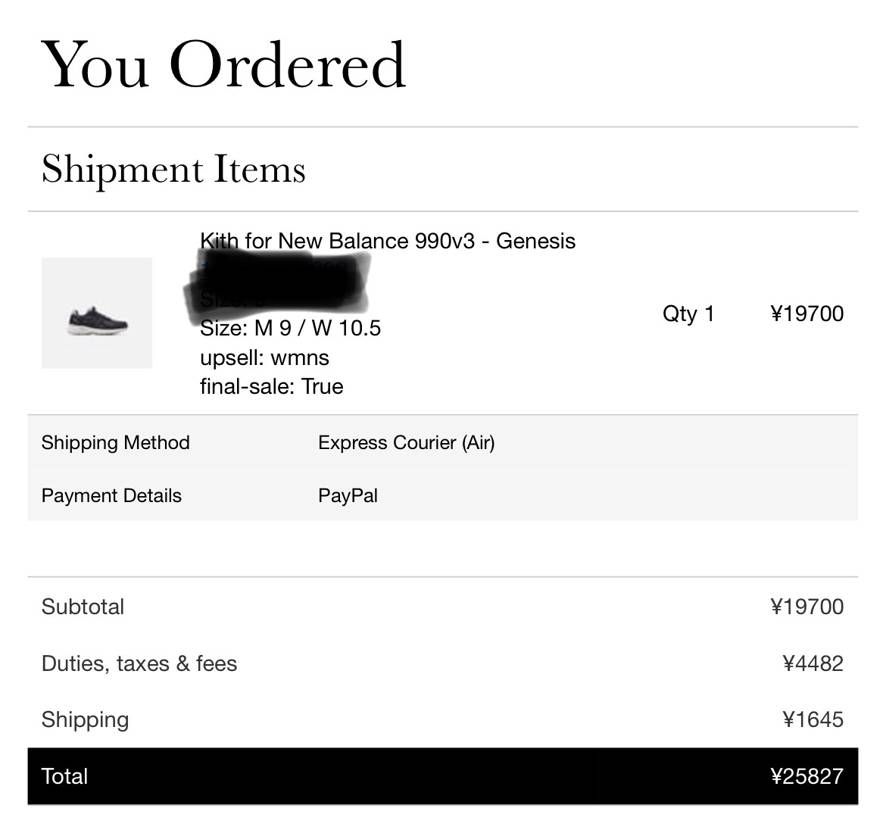Click the sneaker product thumbnail
This screenshot has height=830, width=886.
click(x=97, y=313)
